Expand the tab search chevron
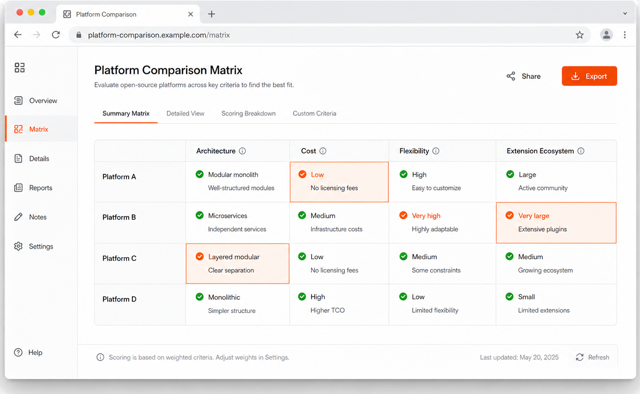Screen dimensions: 640x394 click(x=625, y=13)
